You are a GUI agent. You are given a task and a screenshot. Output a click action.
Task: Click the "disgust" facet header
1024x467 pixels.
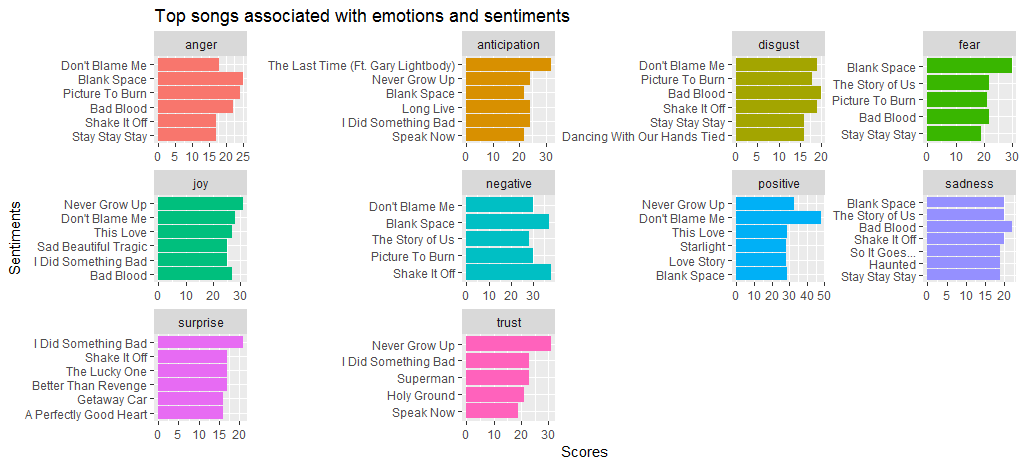(x=777, y=45)
